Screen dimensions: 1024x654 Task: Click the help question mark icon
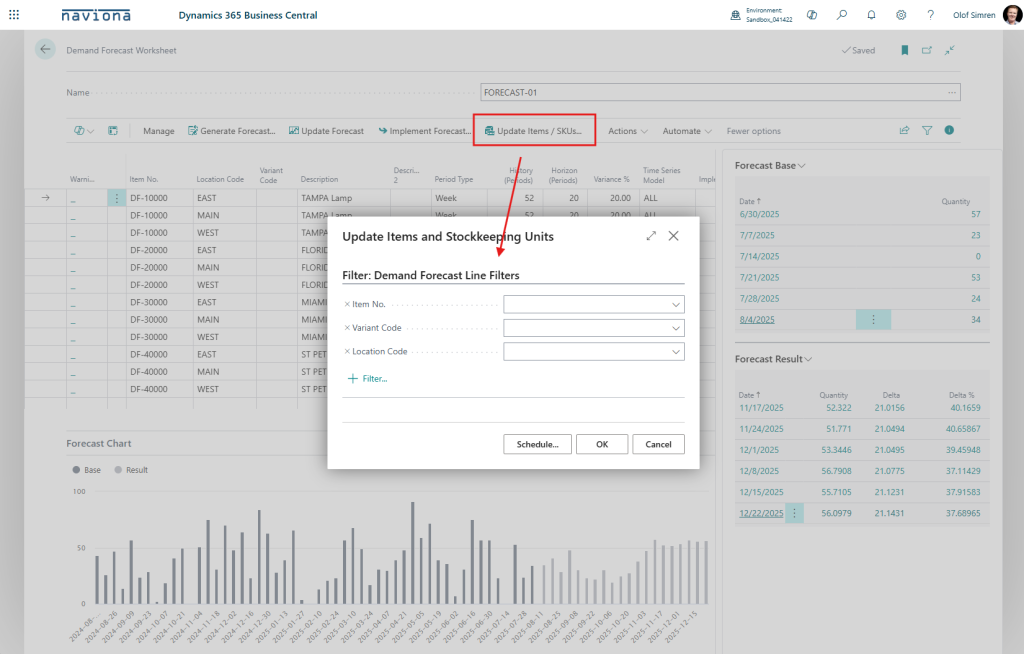click(931, 15)
